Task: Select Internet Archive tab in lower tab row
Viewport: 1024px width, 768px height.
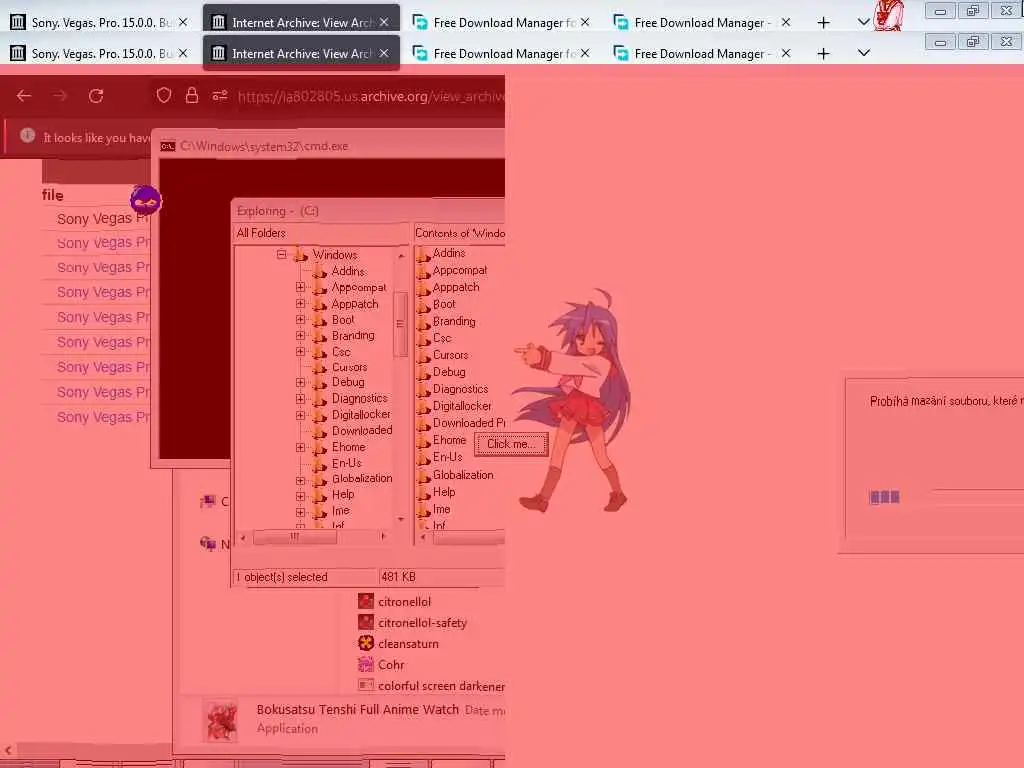Action: (301, 54)
